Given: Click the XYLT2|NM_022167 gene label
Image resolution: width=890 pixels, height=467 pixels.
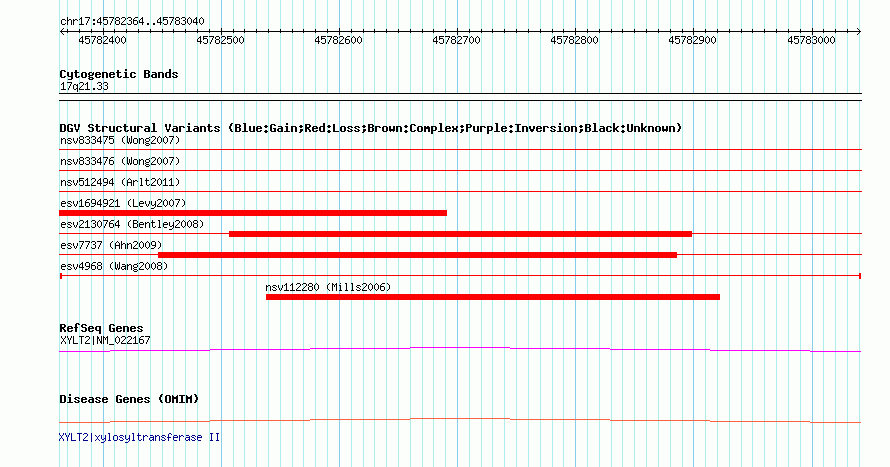Looking at the screenshot, I should (105, 340).
